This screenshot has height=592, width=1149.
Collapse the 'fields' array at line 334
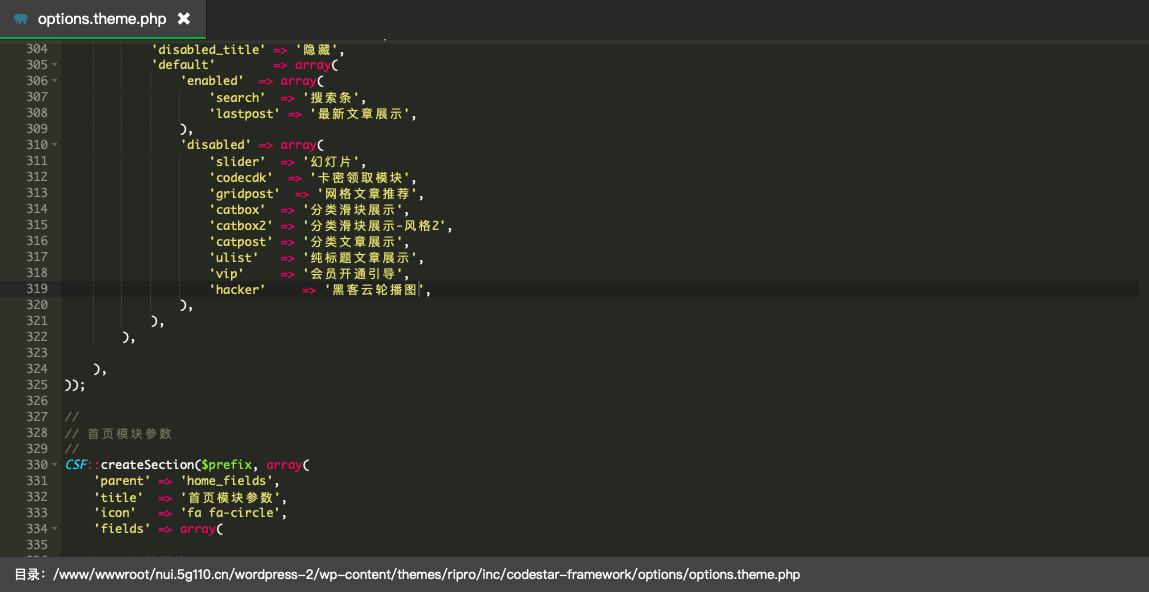[x=54, y=529]
